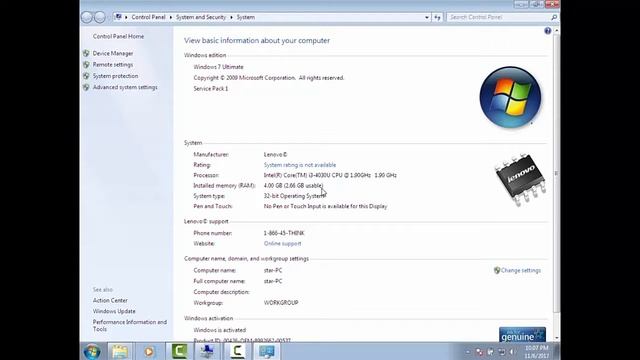The width and height of the screenshot is (640, 360).
Task: Click the scrollbar down arrow
Action: tap(556, 338)
